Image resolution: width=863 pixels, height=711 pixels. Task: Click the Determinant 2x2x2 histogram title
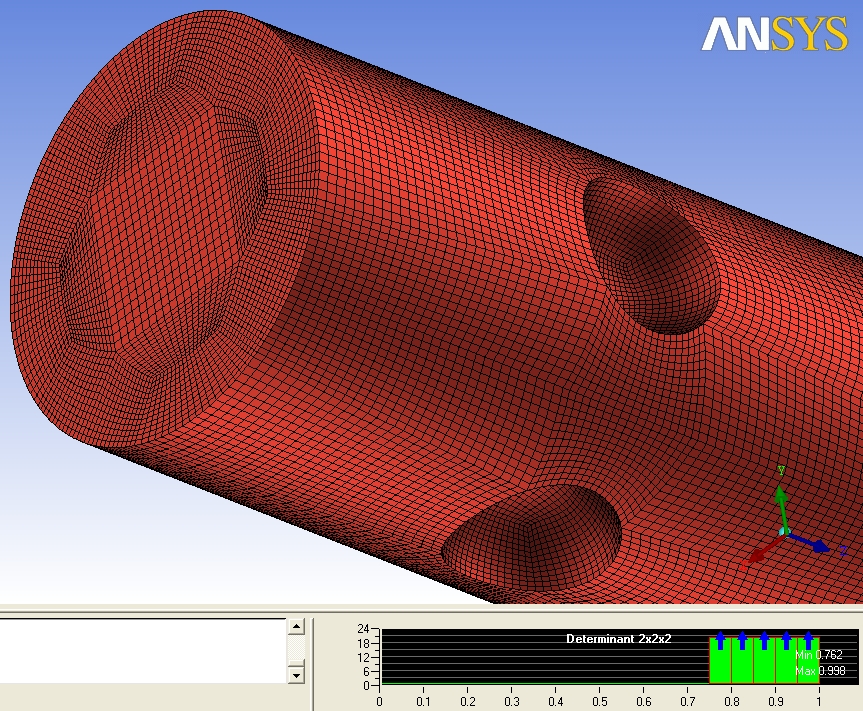(619, 638)
